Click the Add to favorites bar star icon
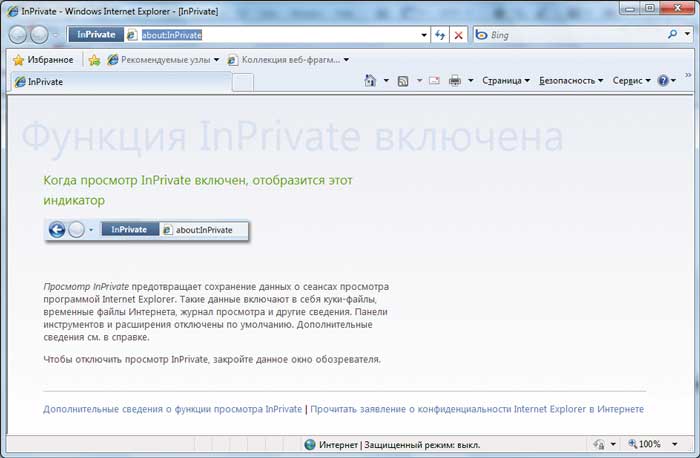The height and width of the screenshot is (458, 700). coord(94,60)
